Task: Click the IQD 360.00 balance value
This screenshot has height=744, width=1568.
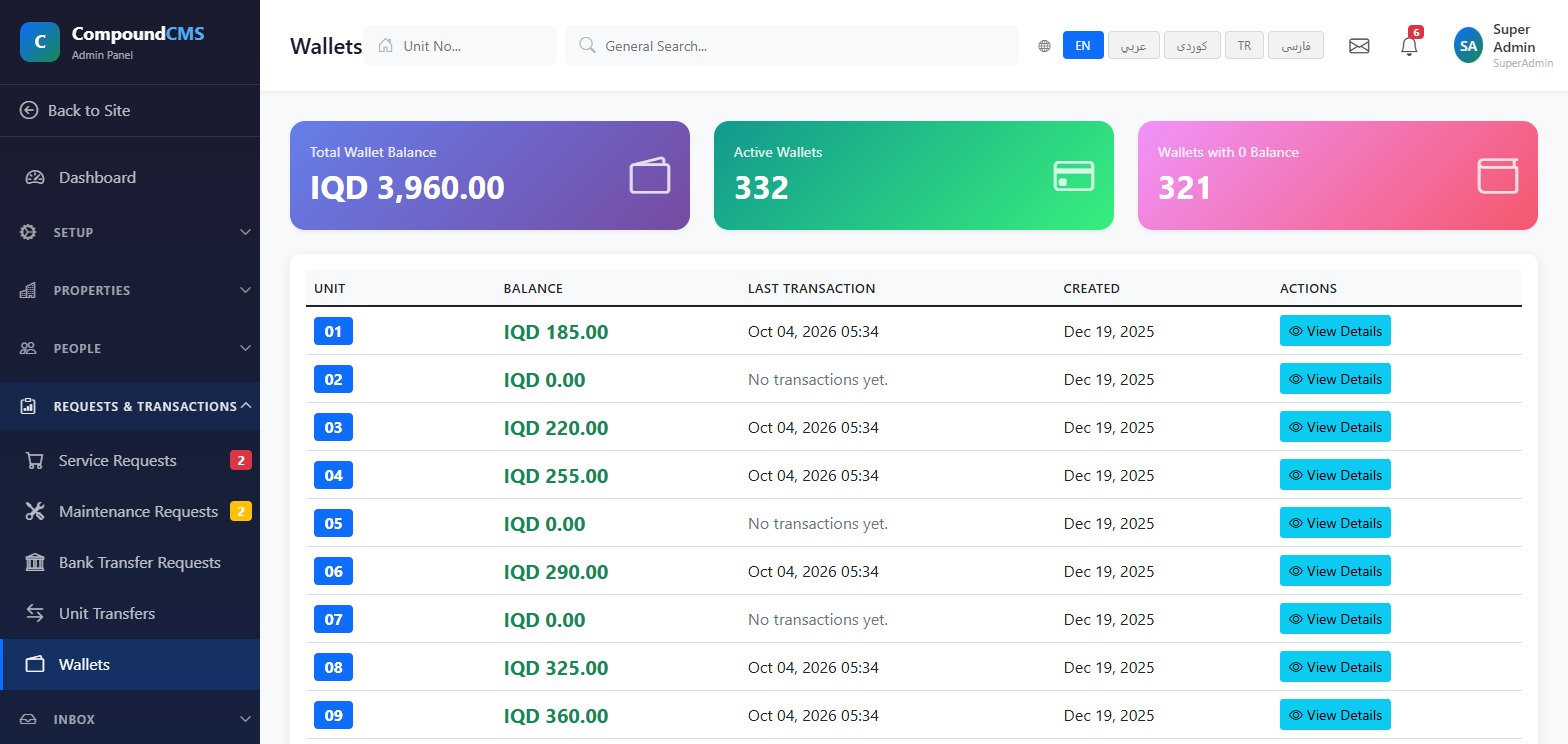Action: (x=556, y=716)
